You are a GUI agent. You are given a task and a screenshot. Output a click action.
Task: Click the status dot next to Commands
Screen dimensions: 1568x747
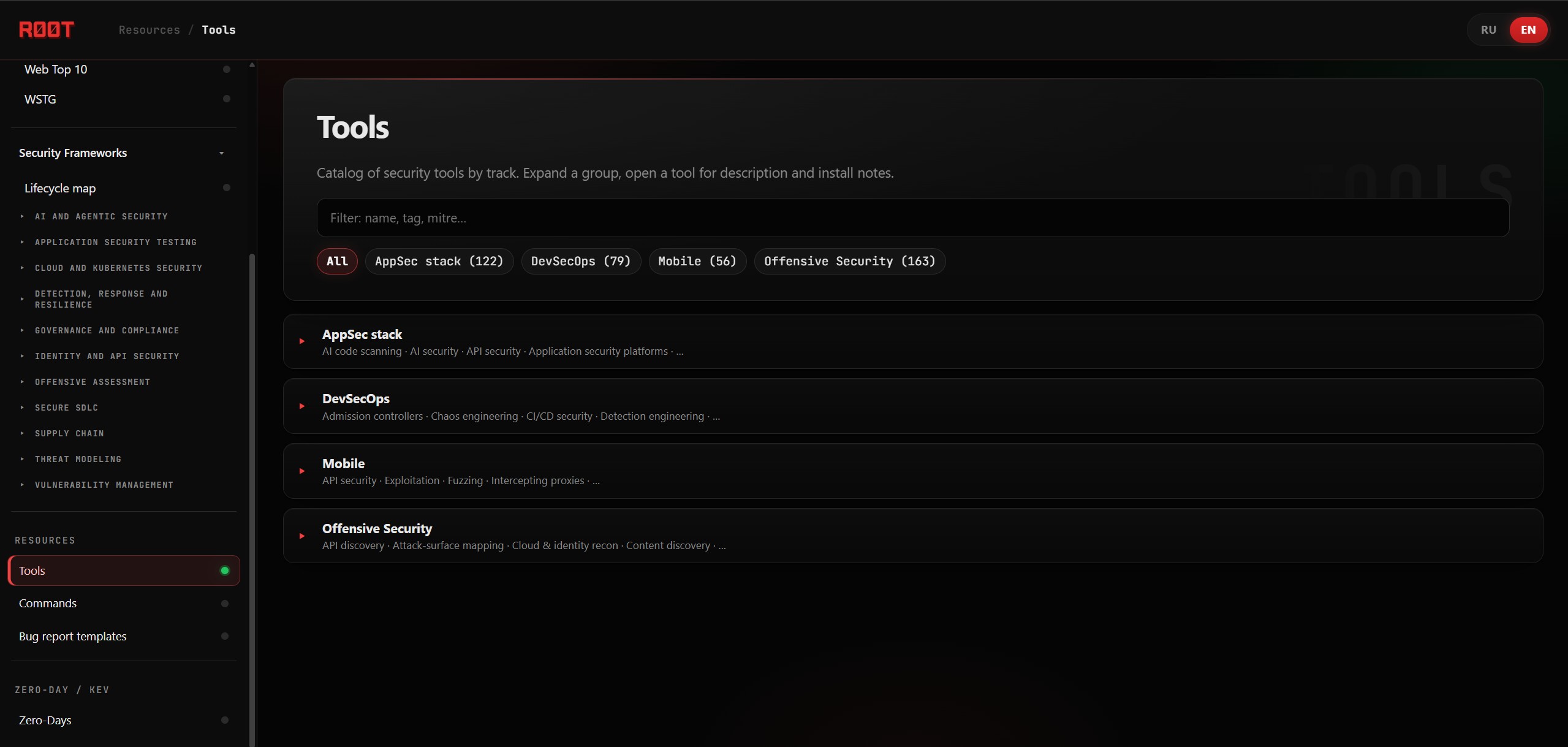click(225, 604)
